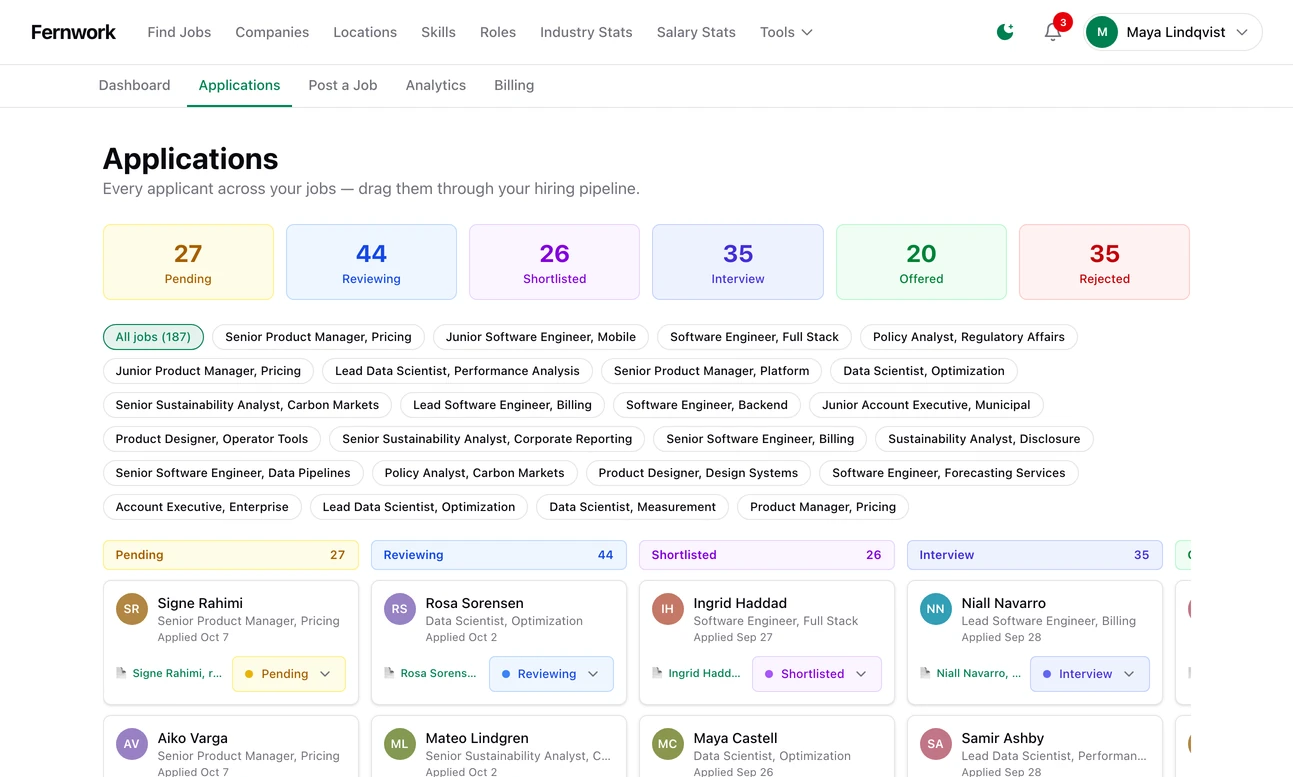Open the Fernwork home logo
The image size is (1293, 777).
(x=73, y=32)
